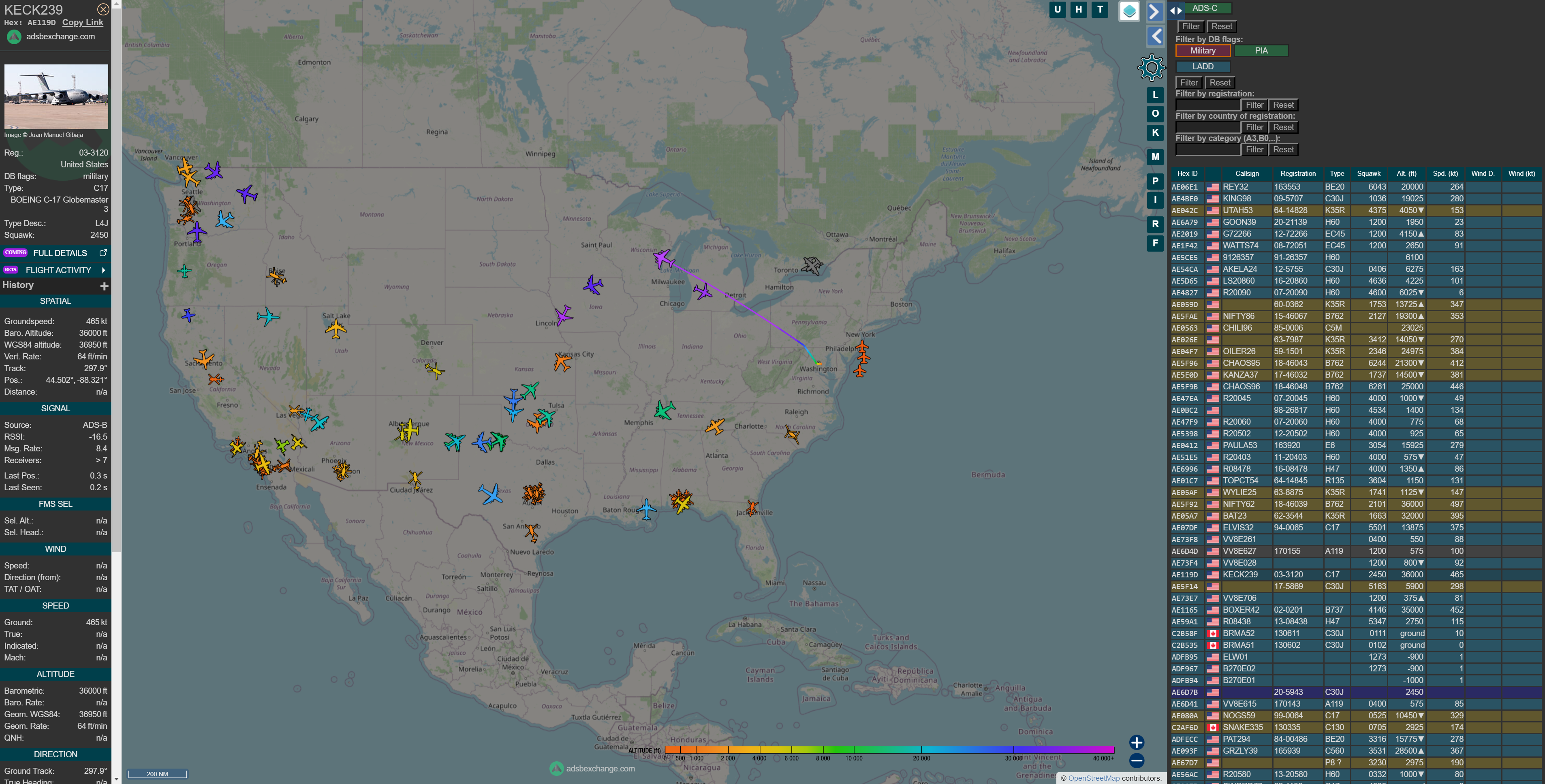This screenshot has height=784, width=1545.
Task: Focus the category filter input field
Action: tap(1207, 150)
